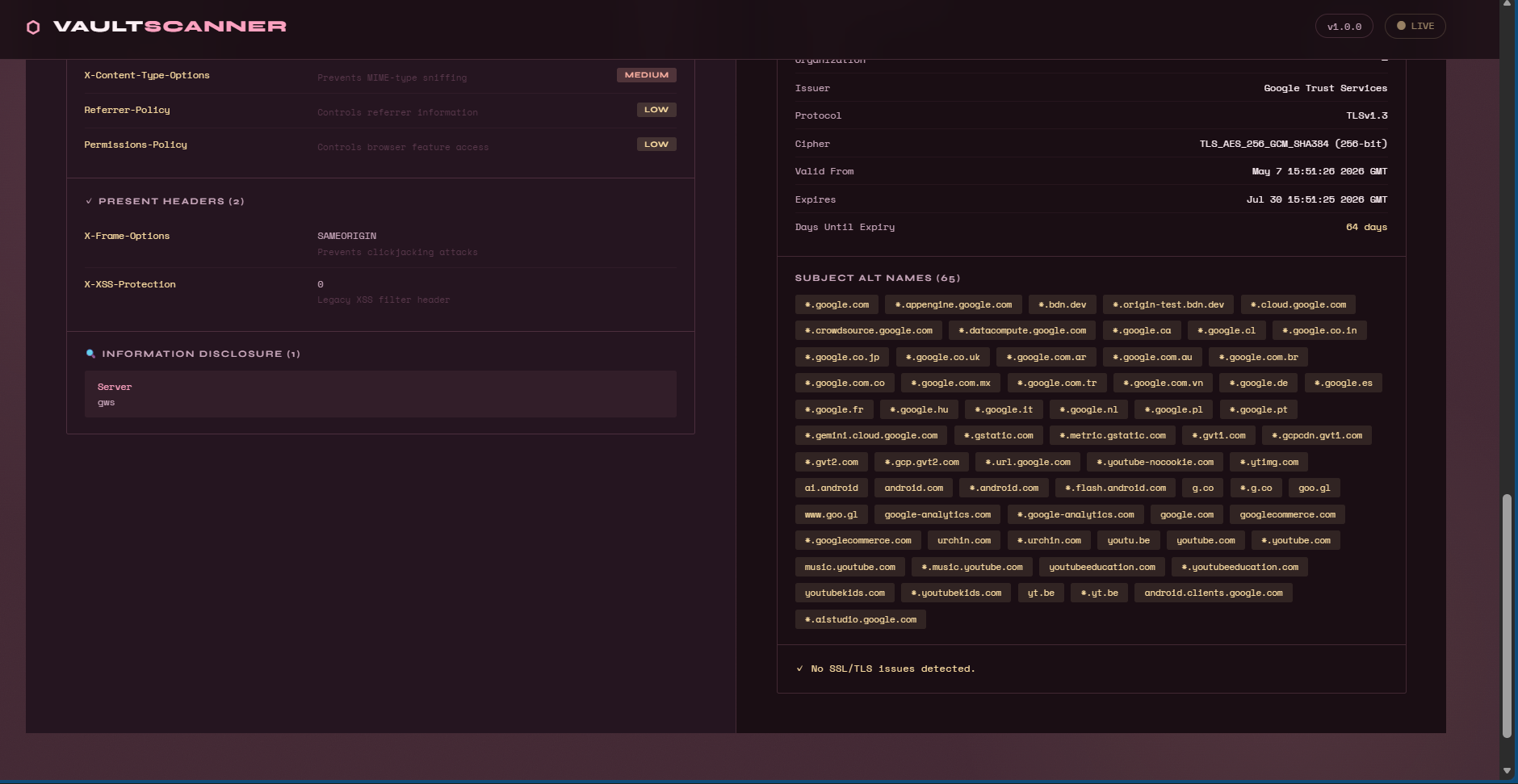Click the *.gstatic.com chip
Screen dimensions: 1518x784
998,435
